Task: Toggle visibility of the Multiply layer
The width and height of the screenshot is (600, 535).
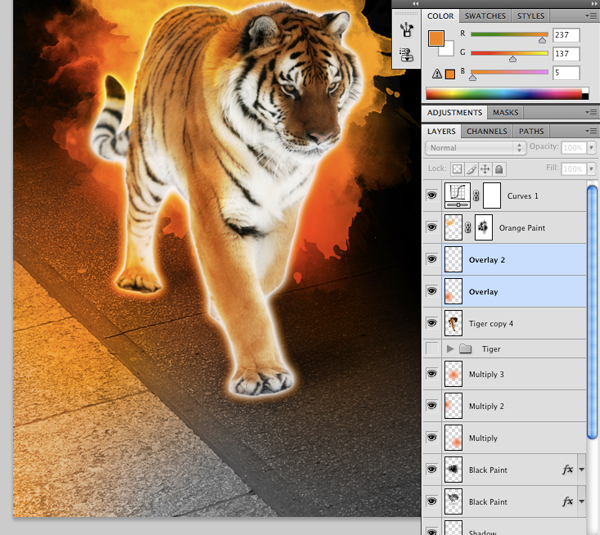Action: pyautogui.click(x=432, y=437)
